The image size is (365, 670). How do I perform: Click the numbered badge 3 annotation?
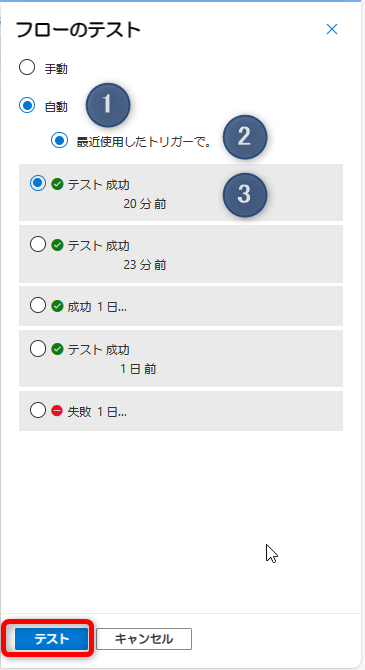click(244, 194)
